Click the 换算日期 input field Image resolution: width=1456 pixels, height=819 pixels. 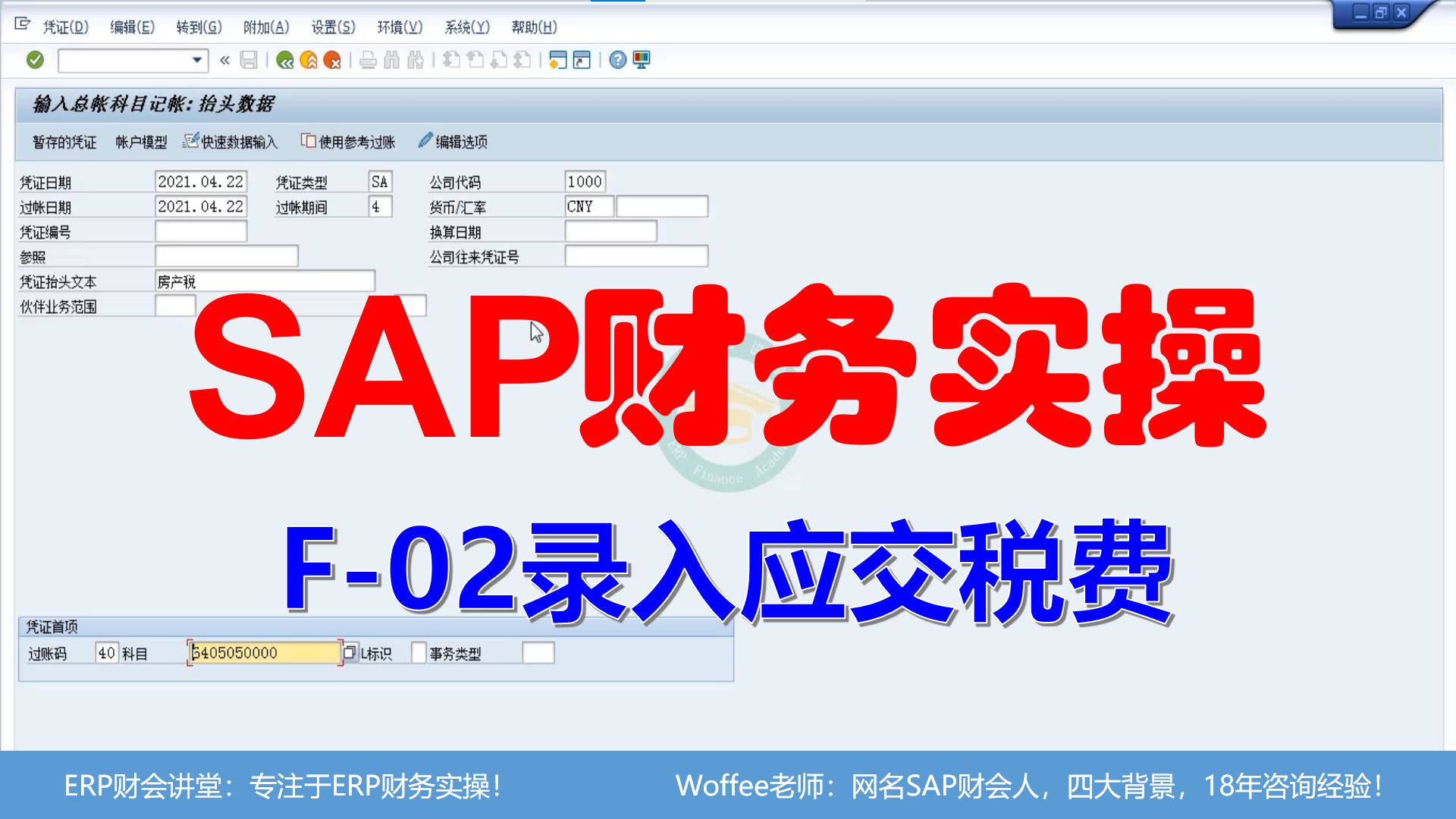point(611,231)
